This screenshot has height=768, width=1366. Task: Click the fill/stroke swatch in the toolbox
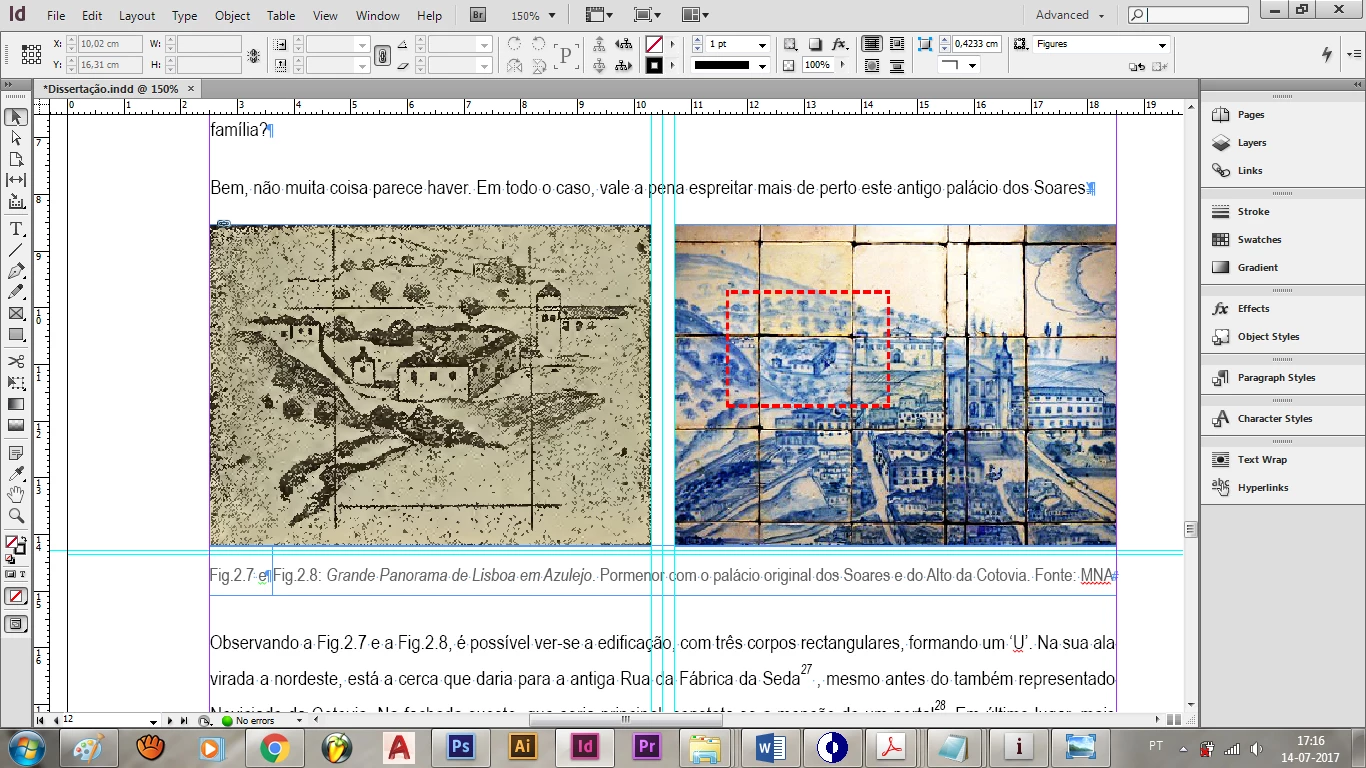pyautogui.click(x=15, y=545)
